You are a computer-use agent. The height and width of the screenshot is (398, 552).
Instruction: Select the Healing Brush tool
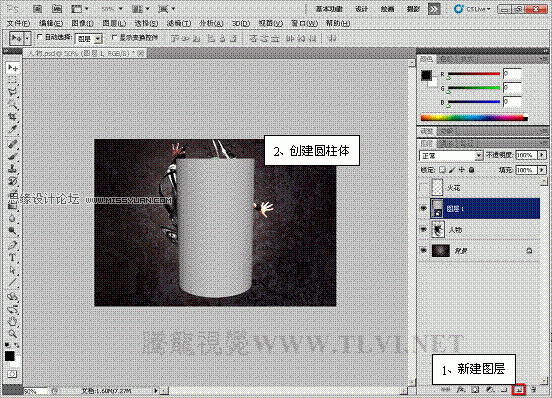coord(13,144)
